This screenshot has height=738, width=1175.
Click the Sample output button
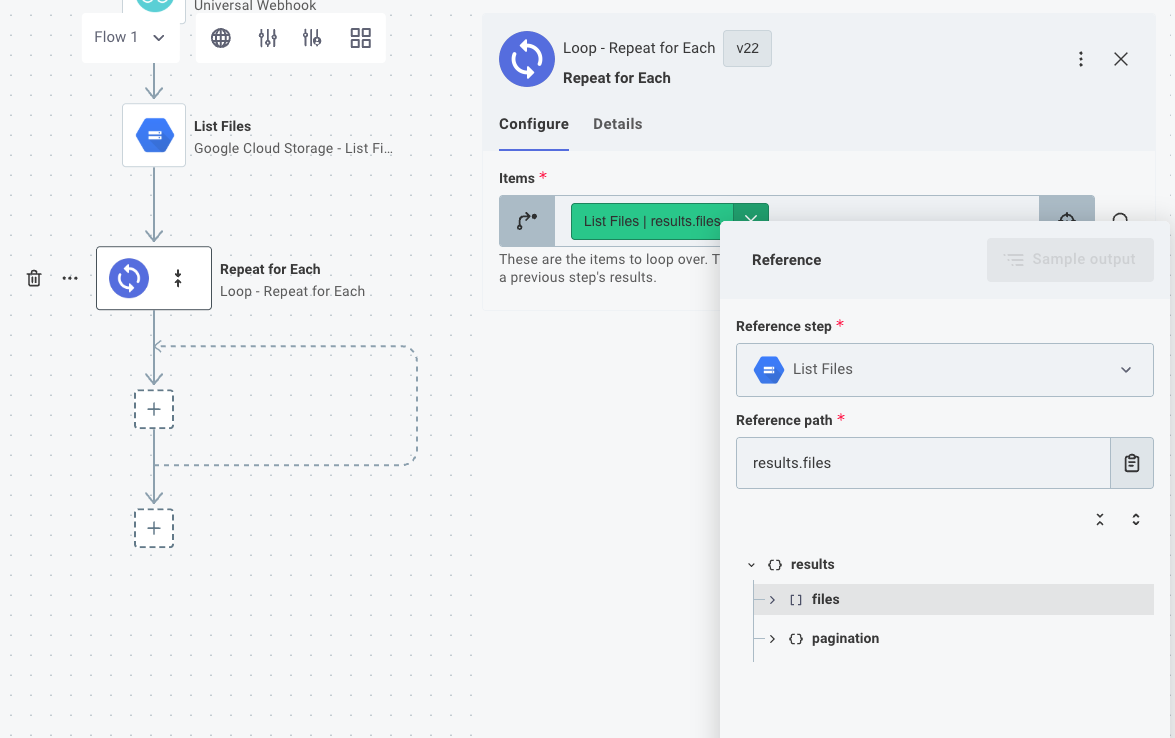click(x=1070, y=259)
